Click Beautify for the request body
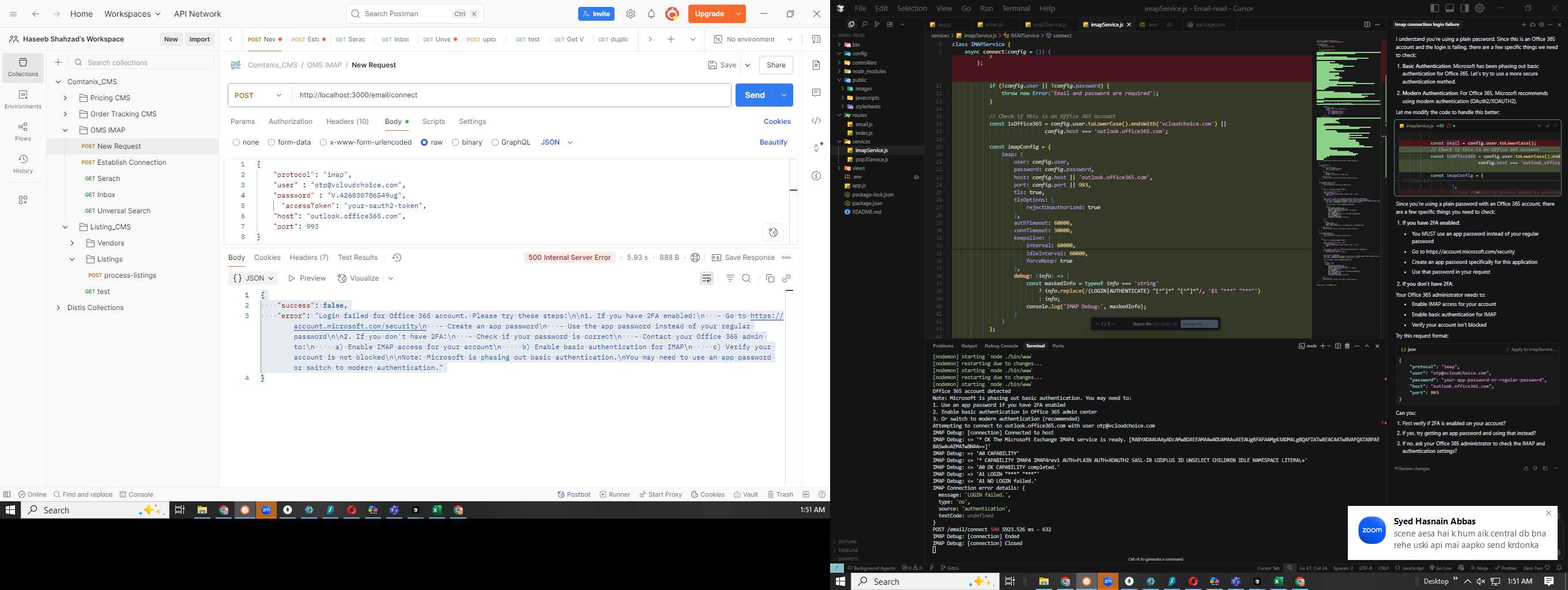The height and width of the screenshot is (590, 1568). [x=773, y=142]
